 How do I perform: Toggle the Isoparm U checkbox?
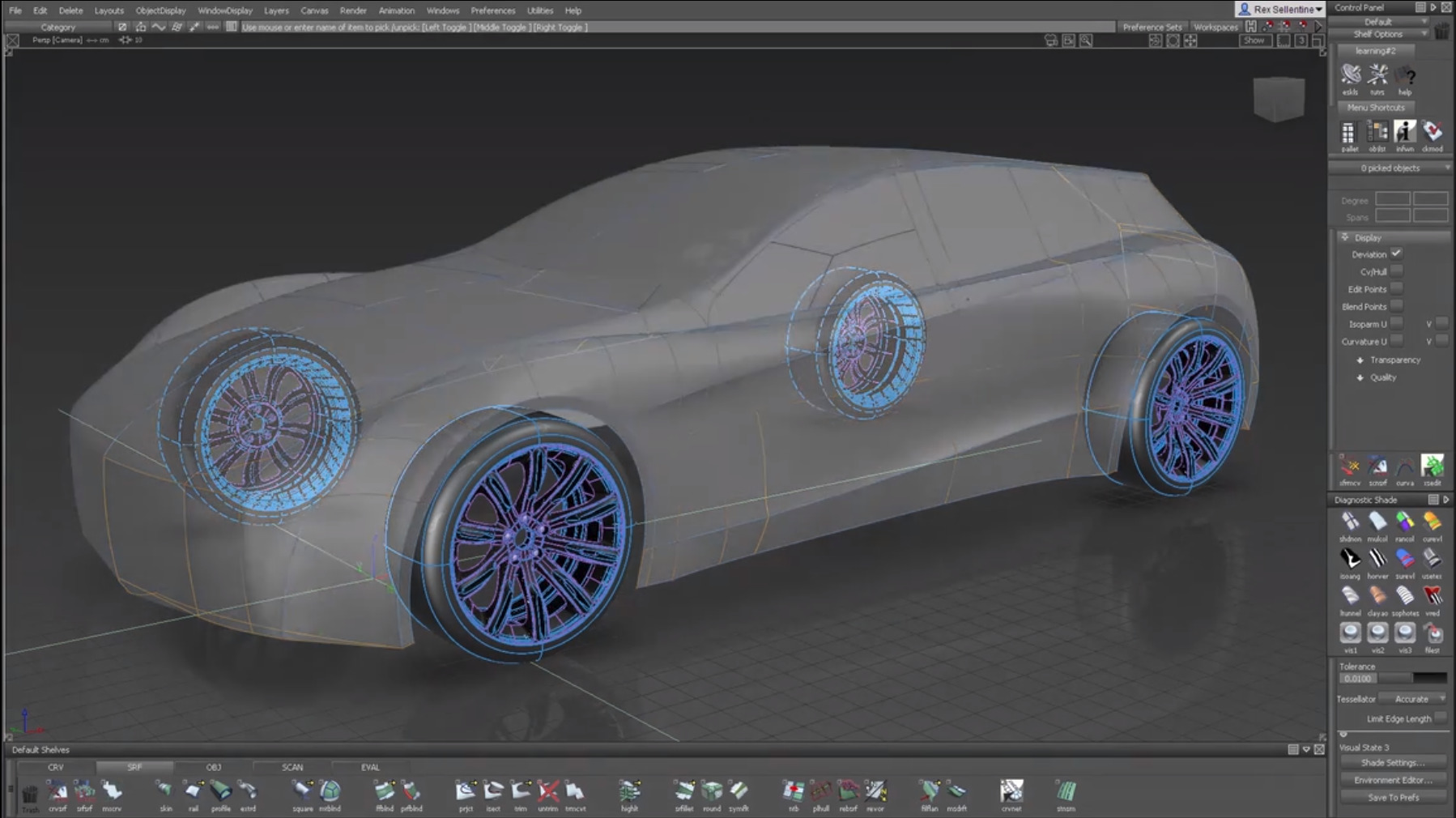click(1396, 324)
